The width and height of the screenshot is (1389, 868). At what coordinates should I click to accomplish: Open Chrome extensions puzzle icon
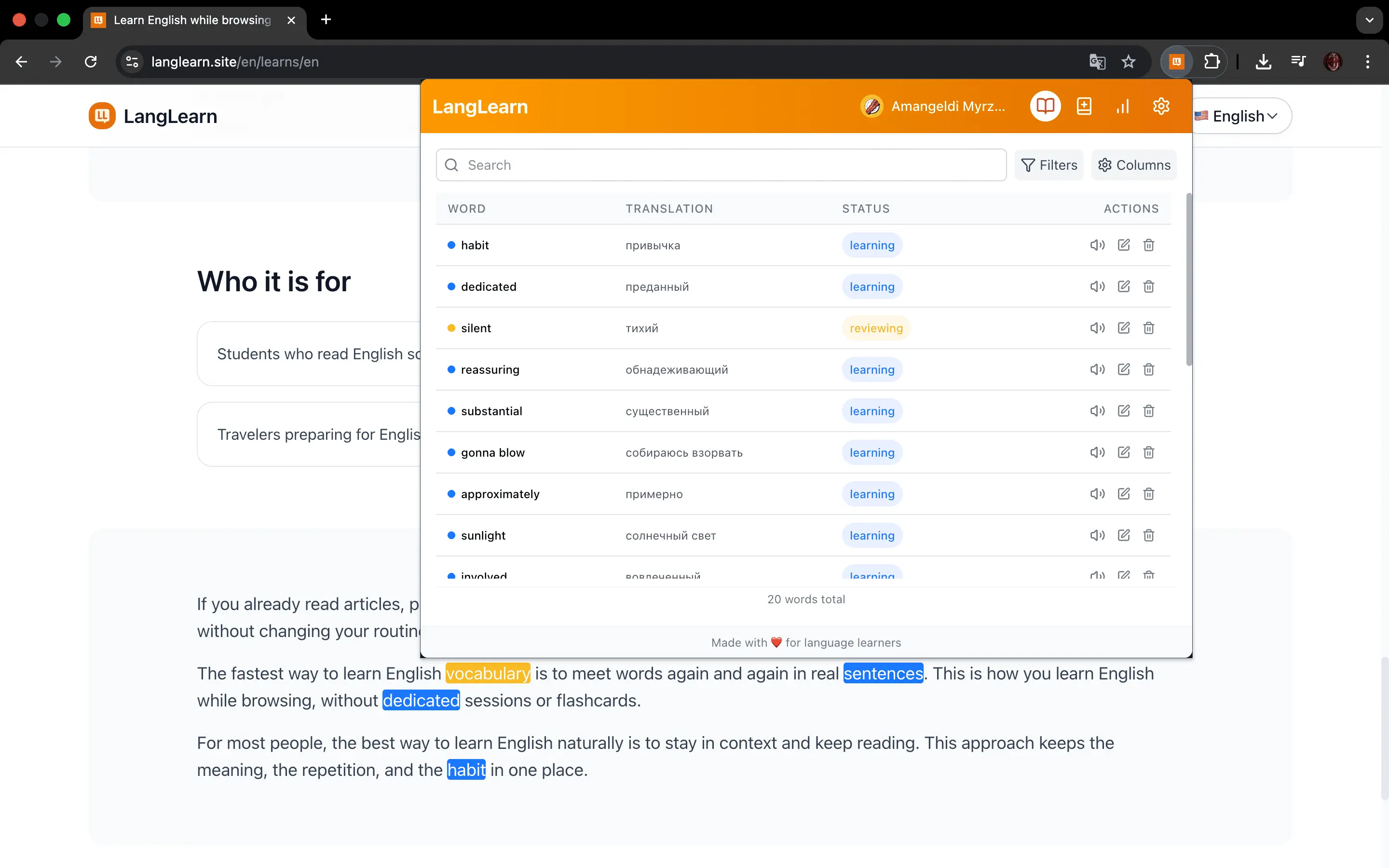pyautogui.click(x=1212, y=61)
